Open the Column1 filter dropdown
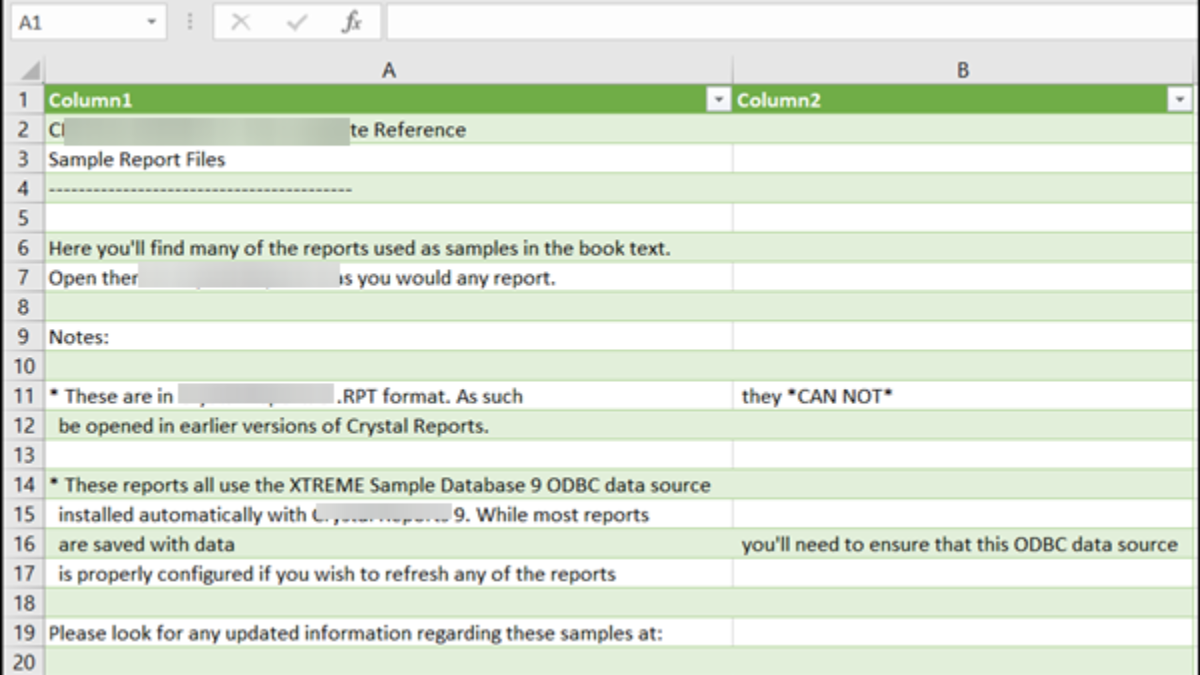 [x=719, y=100]
